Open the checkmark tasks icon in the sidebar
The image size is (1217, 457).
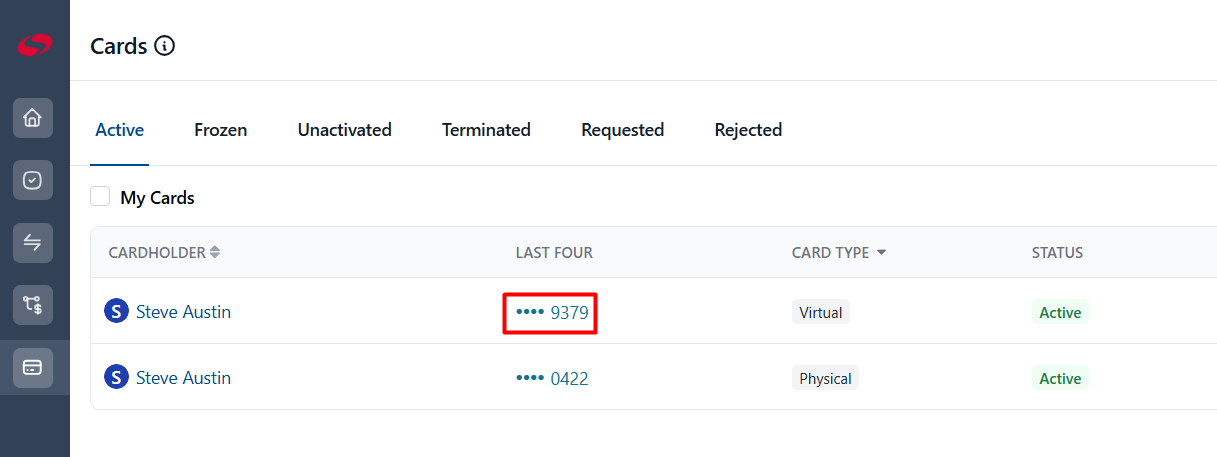pyautogui.click(x=33, y=181)
